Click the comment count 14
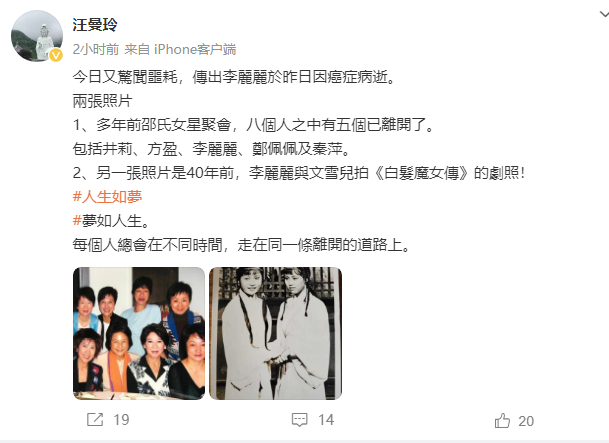The image size is (609, 443). (x=326, y=420)
